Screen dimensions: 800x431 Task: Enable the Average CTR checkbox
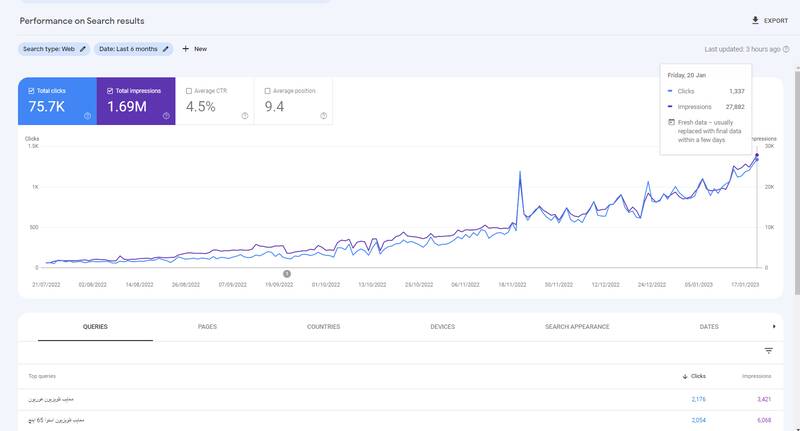[188, 91]
